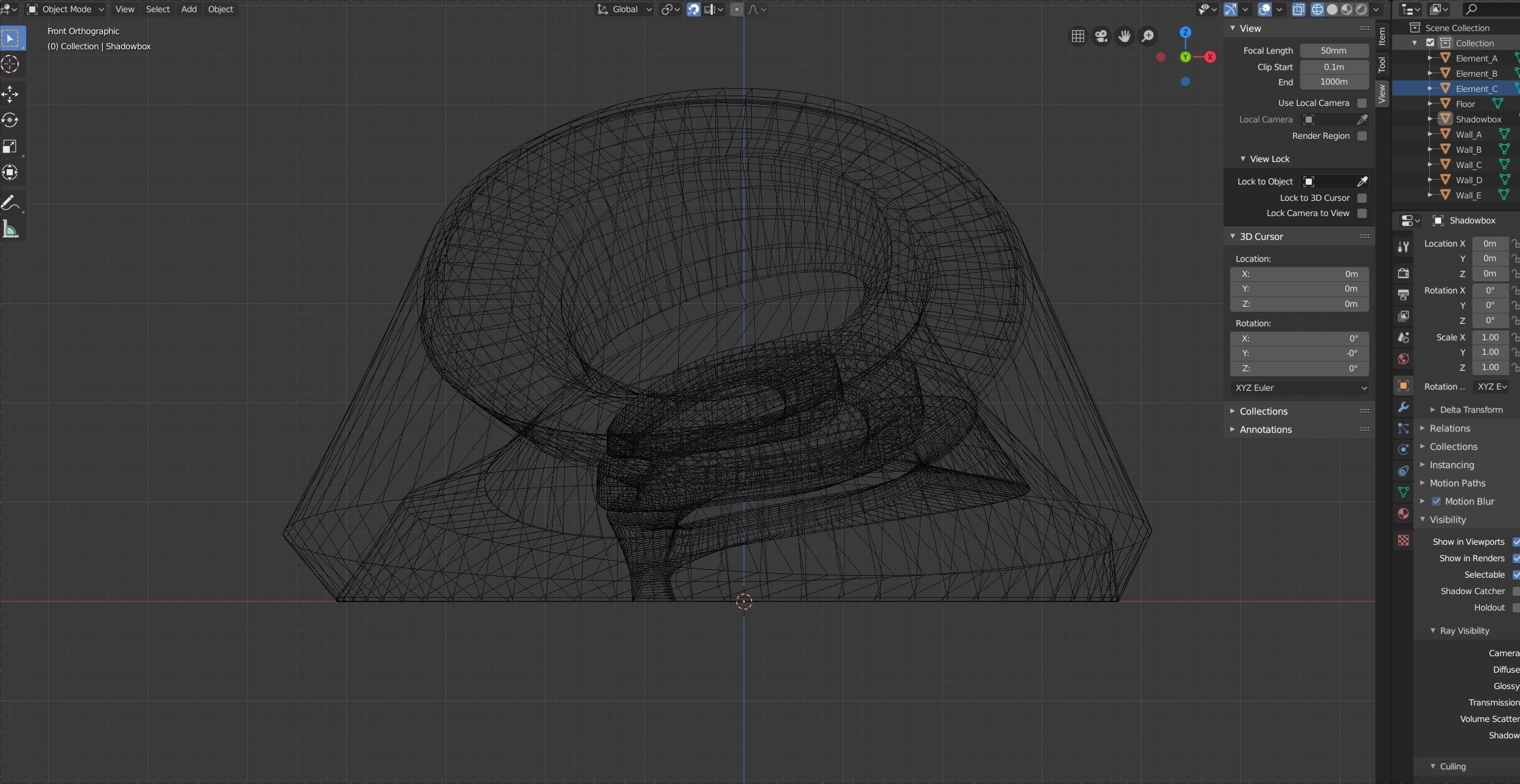Click the X axis on navigation gizmo
Image resolution: width=1520 pixels, height=784 pixels.
pos(1210,57)
